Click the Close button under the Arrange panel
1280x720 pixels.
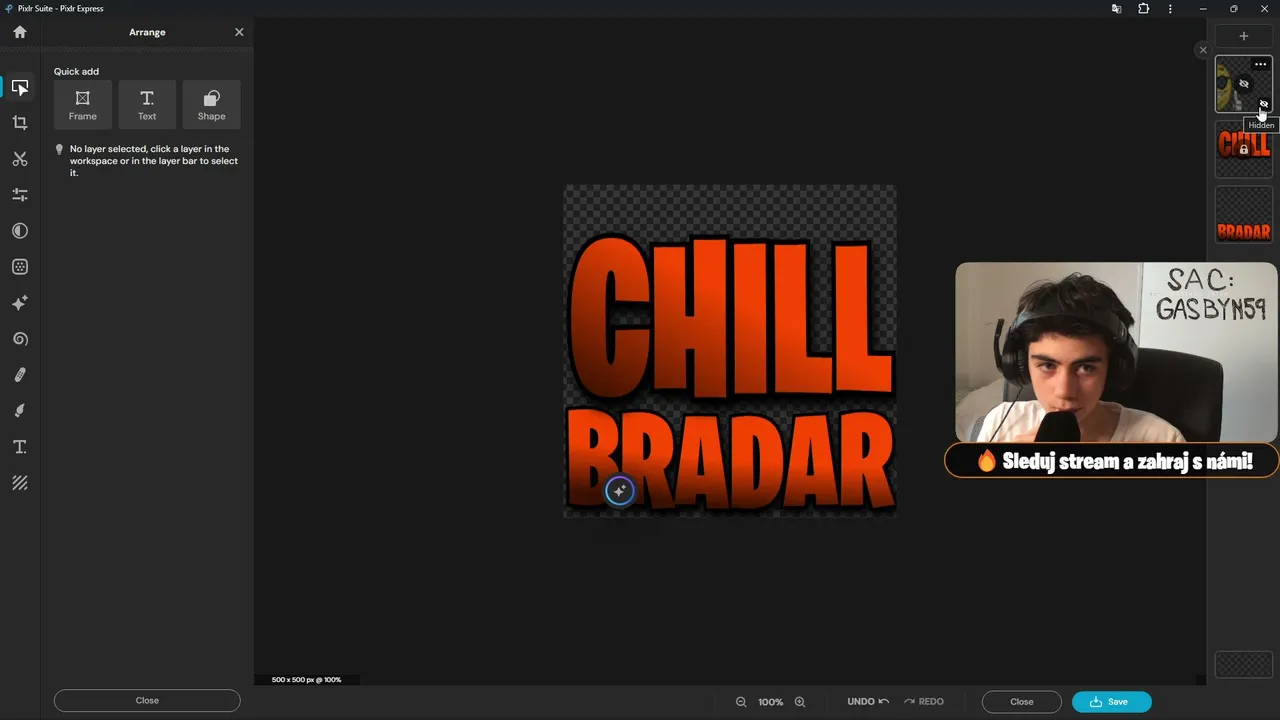[x=147, y=701]
